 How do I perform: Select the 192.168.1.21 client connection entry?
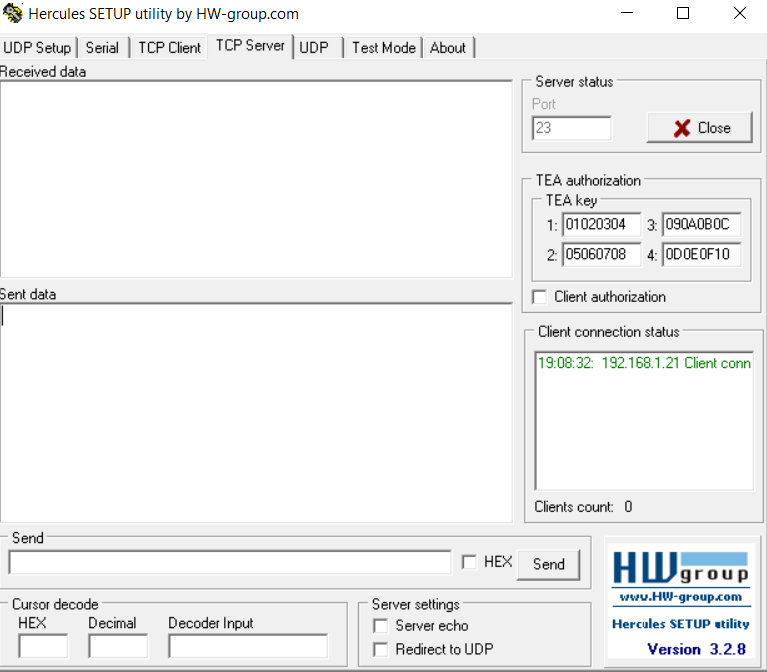click(x=644, y=363)
